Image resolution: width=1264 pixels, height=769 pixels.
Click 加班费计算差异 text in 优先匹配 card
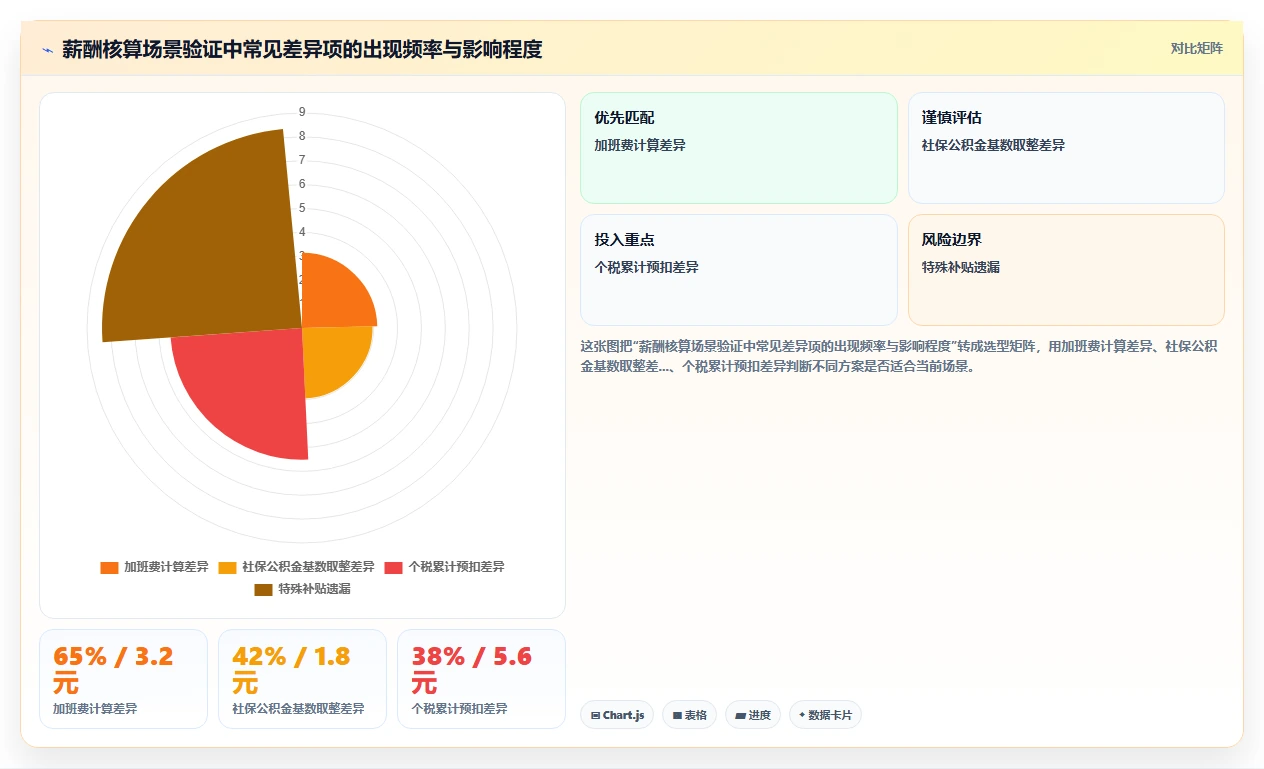pyautogui.click(x=640, y=146)
